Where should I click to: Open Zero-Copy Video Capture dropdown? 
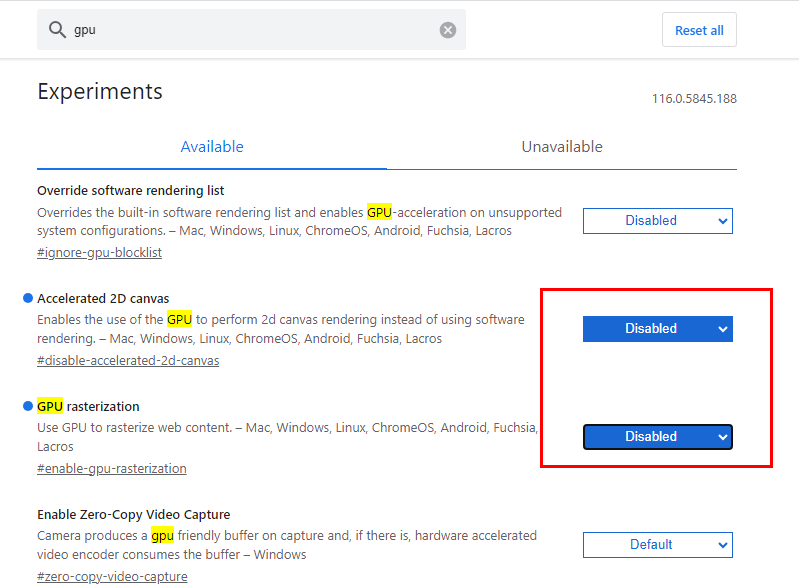pos(657,545)
